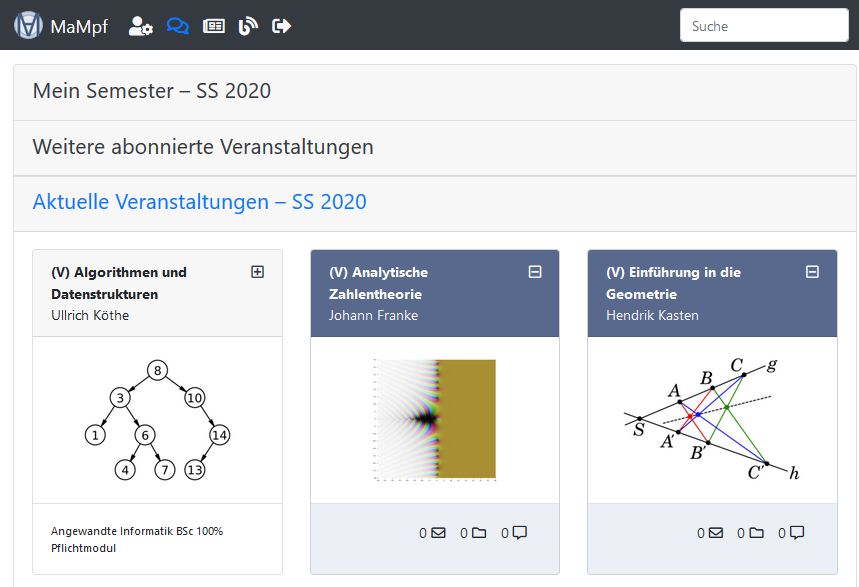The height and width of the screenshot is (587, 859).
Task: Open the news newspaper icon
Action: click(214, 26)
